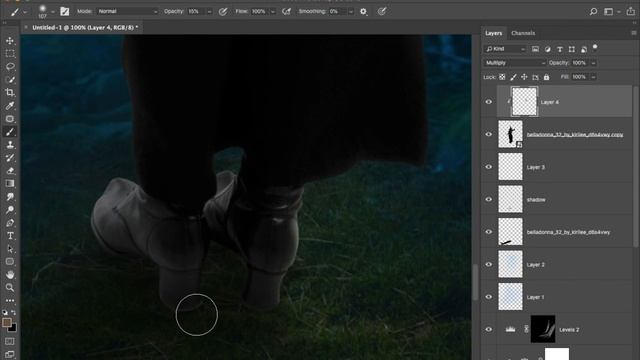This screenshot has width=640, height=360.
Task: Open the Edit Toolbar ellipsis menu
Action: (10, 300)
